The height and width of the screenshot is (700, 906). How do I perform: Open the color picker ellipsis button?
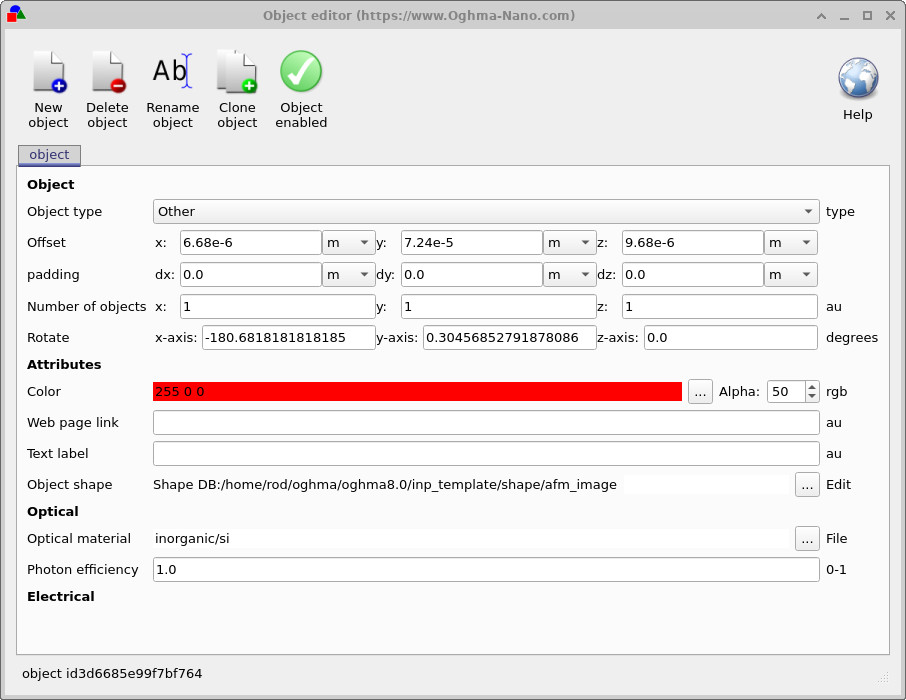pos(699,391)
